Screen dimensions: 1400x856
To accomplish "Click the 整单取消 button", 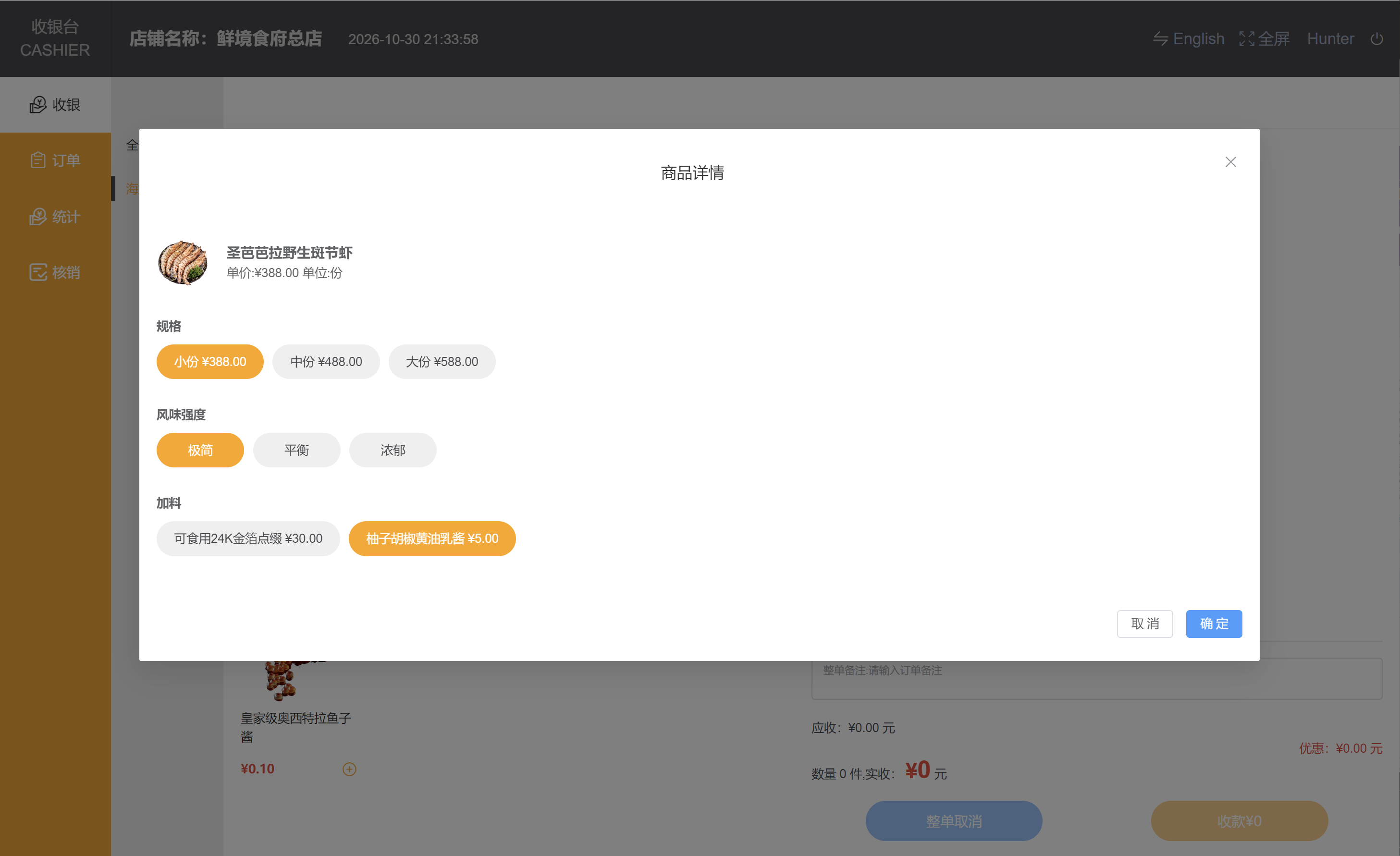I will point(953,821).
